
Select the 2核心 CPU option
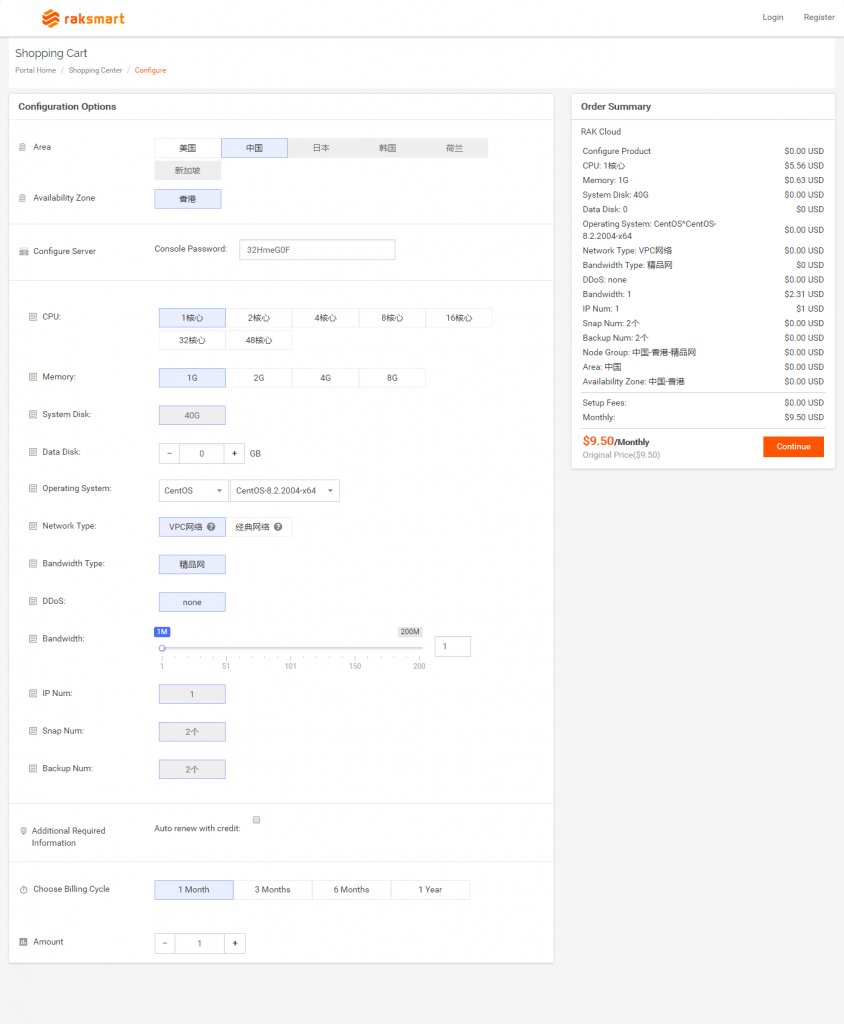[x=259, y=318]
